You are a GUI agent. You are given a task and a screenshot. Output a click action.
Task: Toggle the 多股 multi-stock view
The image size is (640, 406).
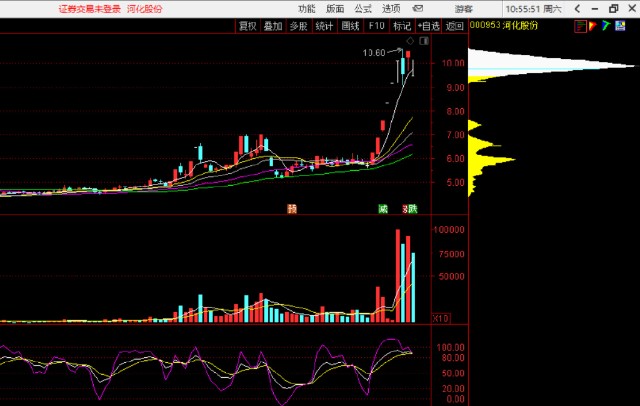point(298,26)
